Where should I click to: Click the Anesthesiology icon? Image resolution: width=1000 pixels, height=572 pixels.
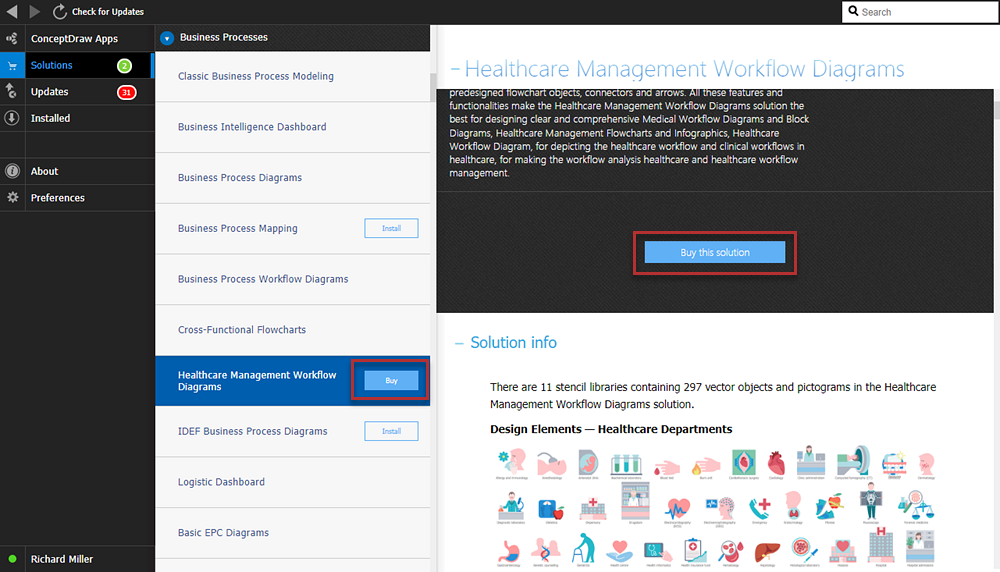coord(552,464)
